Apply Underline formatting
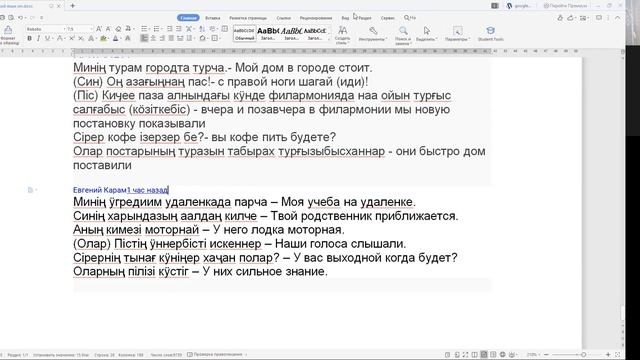Screen dimensions: 640x360 pyautogui.click(x=47, y=38)
